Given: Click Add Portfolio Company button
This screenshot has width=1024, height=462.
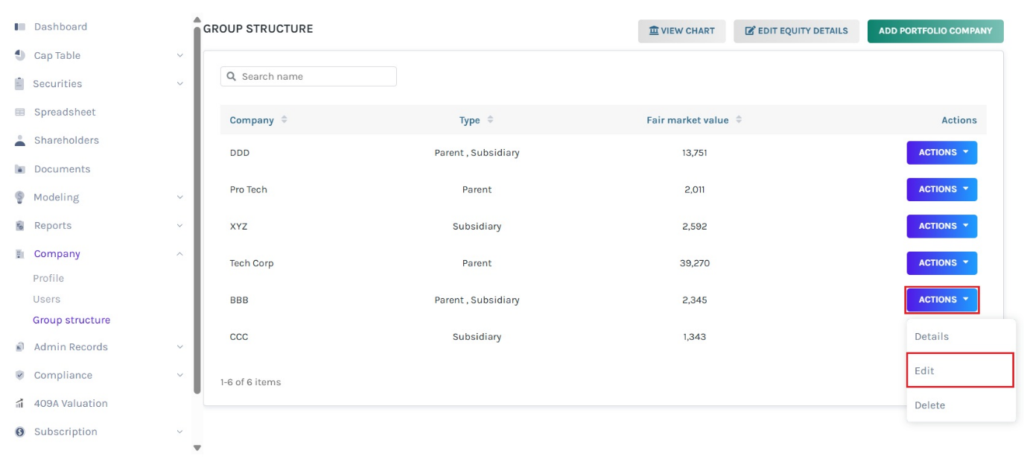Looking at the screenshot, I should click(x=934, y=31).
